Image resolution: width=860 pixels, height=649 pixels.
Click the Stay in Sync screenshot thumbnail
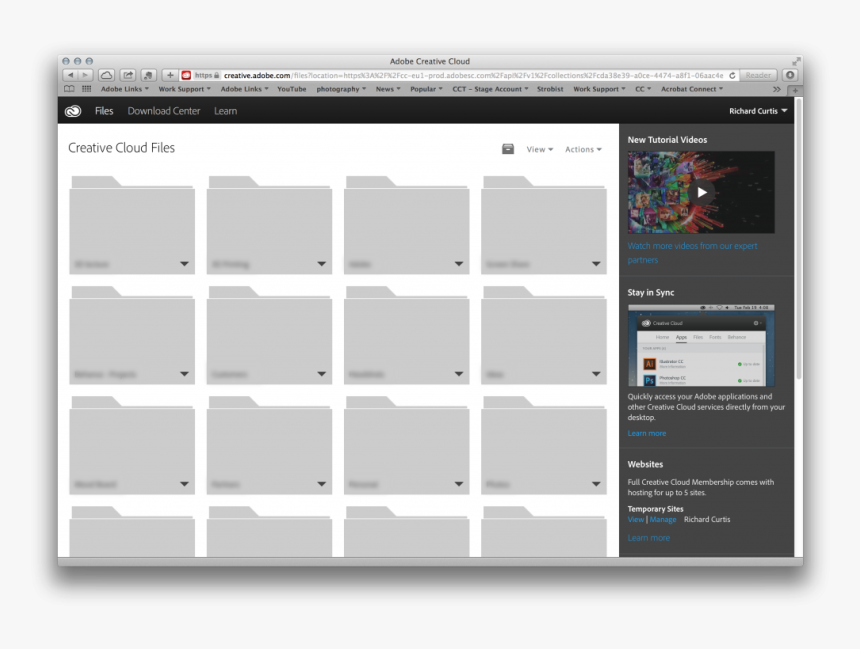[x=701, y=345]
